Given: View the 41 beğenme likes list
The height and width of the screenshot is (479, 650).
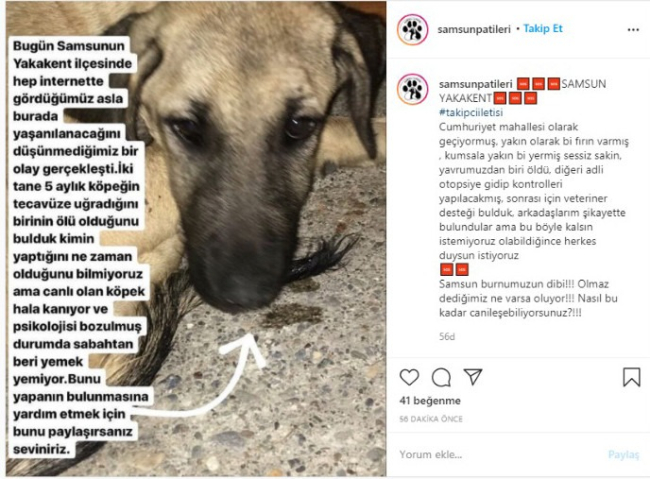Looking at the screenshot, I should click(x=430, y=401).
